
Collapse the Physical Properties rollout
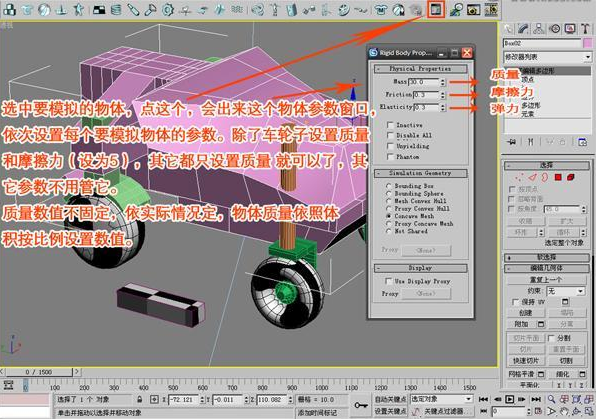pos(420,69)
